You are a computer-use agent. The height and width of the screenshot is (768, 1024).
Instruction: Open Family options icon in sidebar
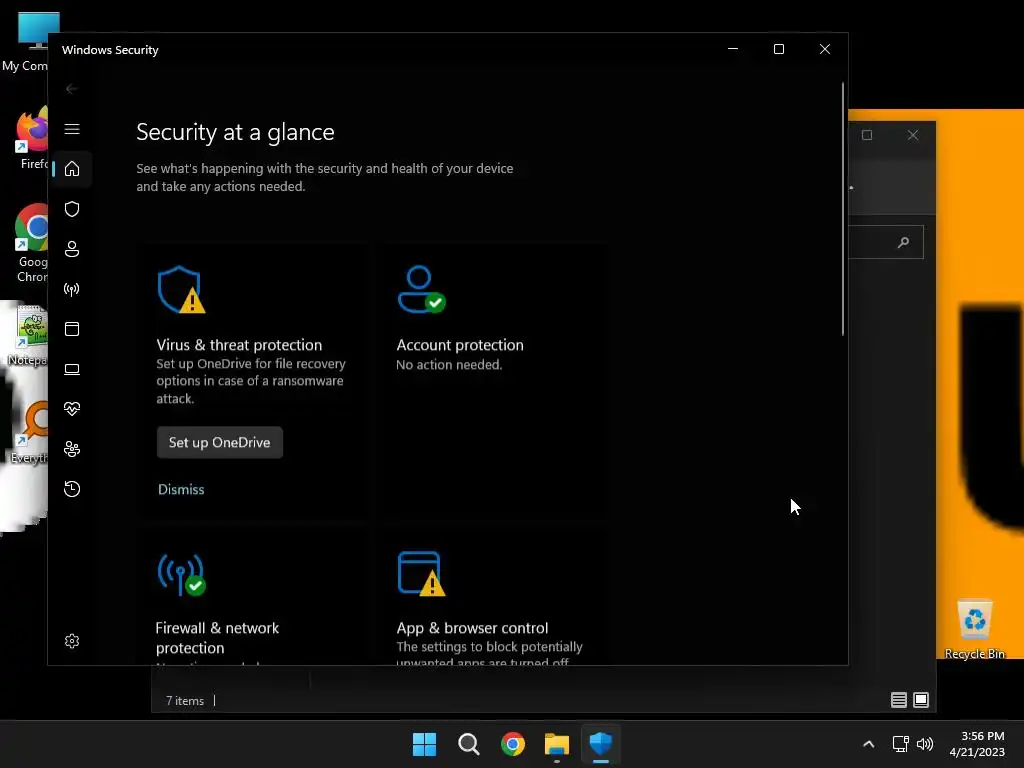(72, 449)
